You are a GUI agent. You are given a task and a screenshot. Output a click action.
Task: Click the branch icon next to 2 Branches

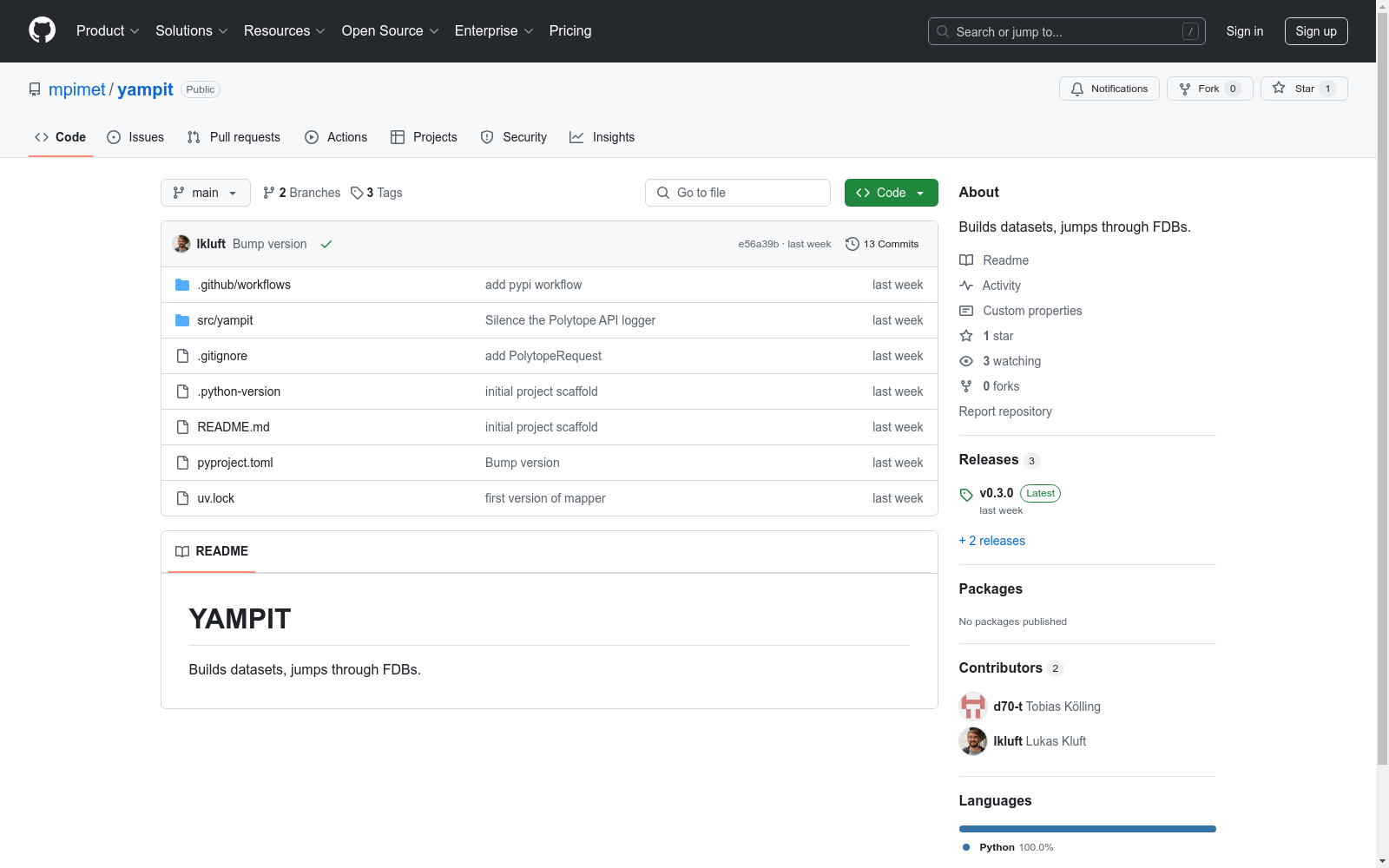pos(269,193)
